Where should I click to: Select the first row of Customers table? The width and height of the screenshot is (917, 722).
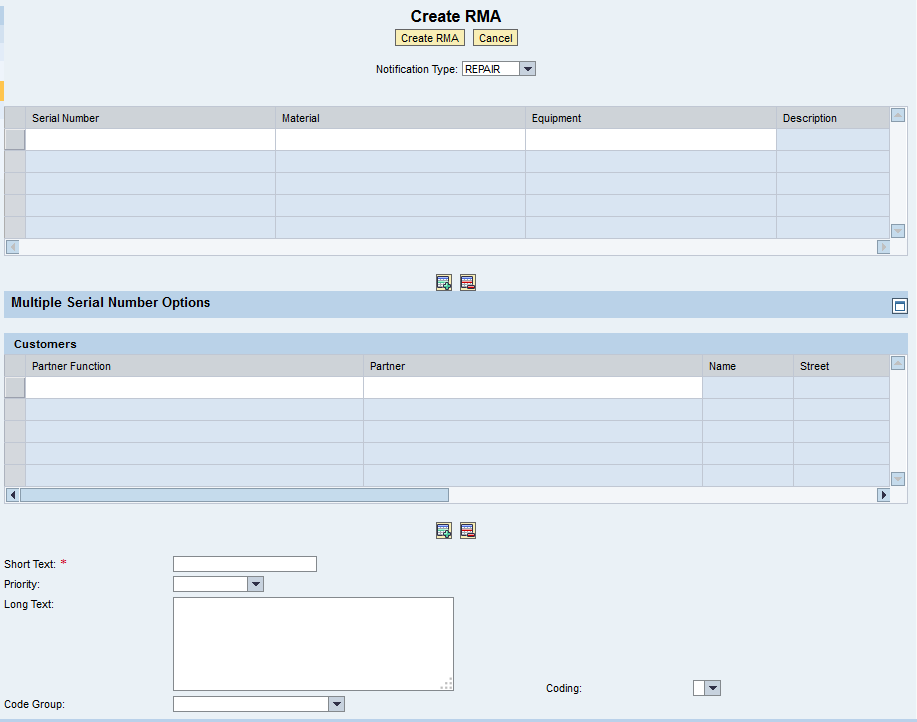(15, 388)
